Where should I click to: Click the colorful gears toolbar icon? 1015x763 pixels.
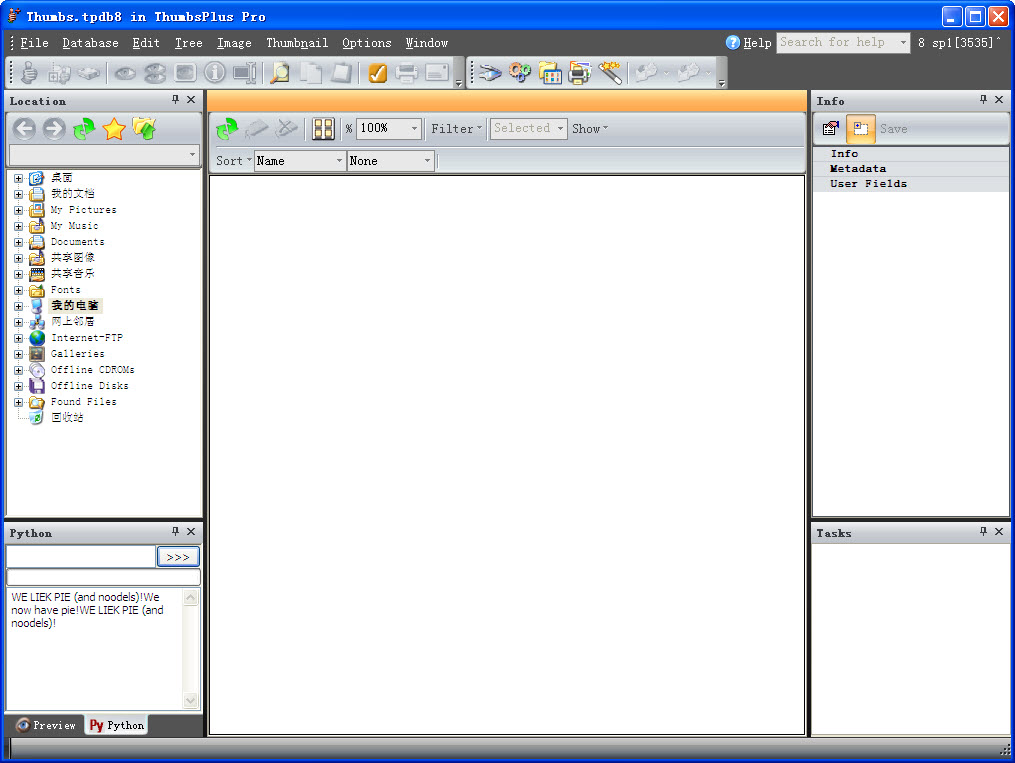[519, 73]
